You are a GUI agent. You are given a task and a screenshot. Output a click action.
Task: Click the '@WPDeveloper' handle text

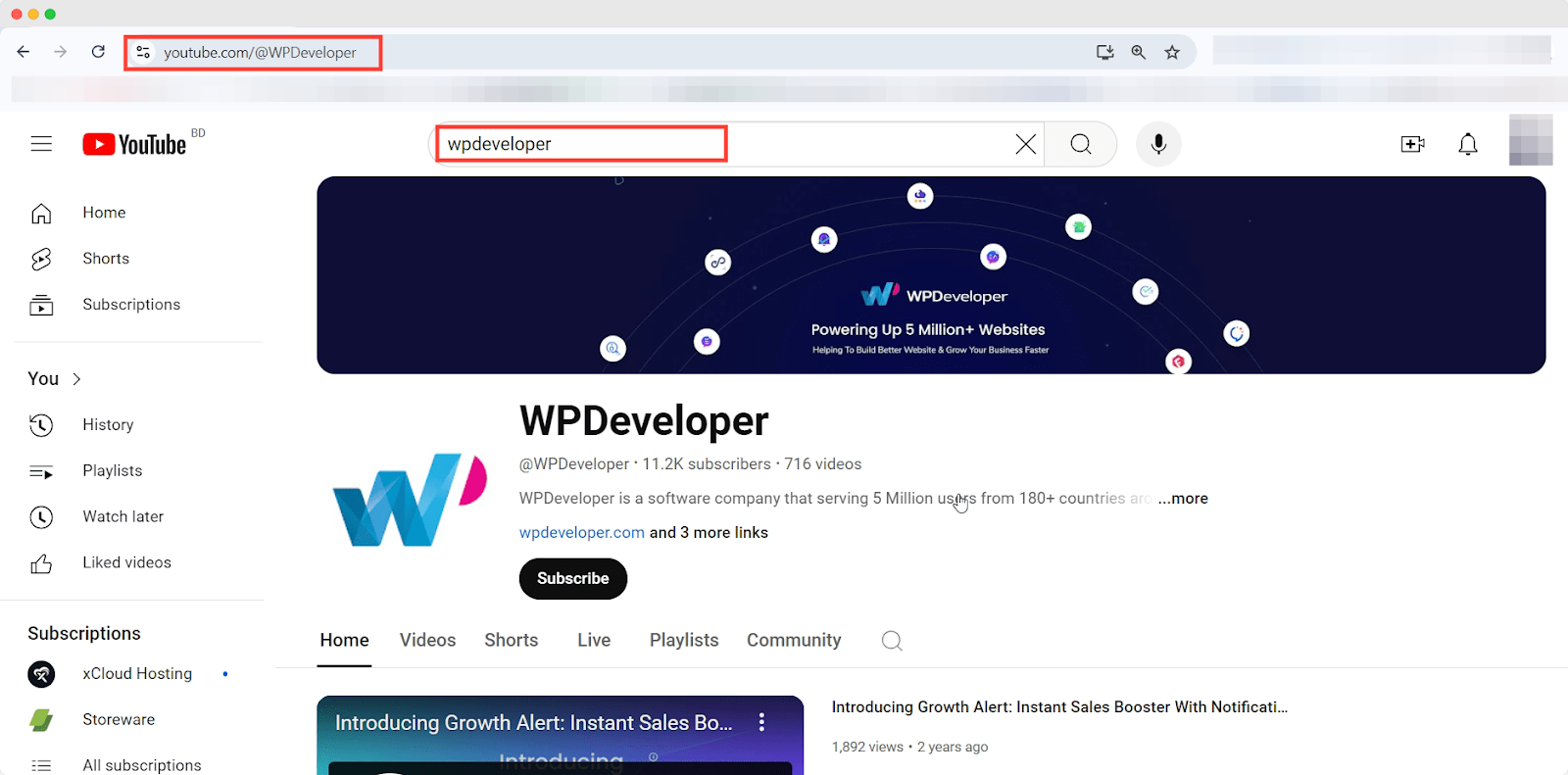click(574, 463)
